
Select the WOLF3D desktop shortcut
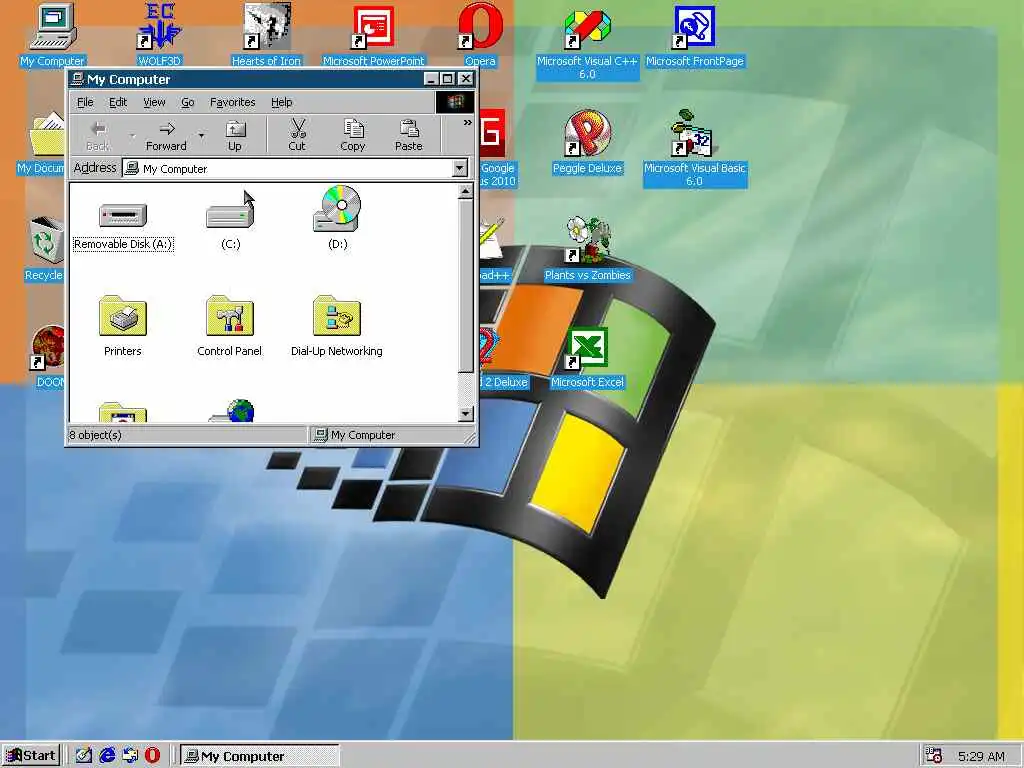159,35
